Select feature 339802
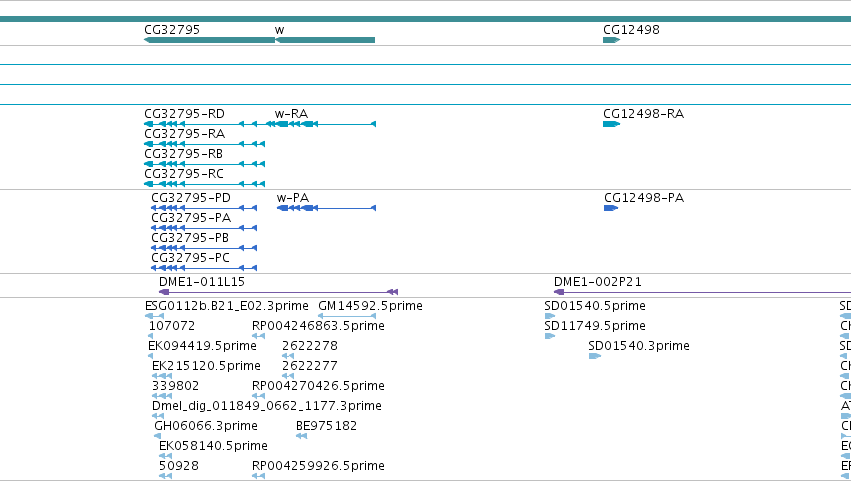This screenshot has height=481, width=851. [x=175, y=387]
